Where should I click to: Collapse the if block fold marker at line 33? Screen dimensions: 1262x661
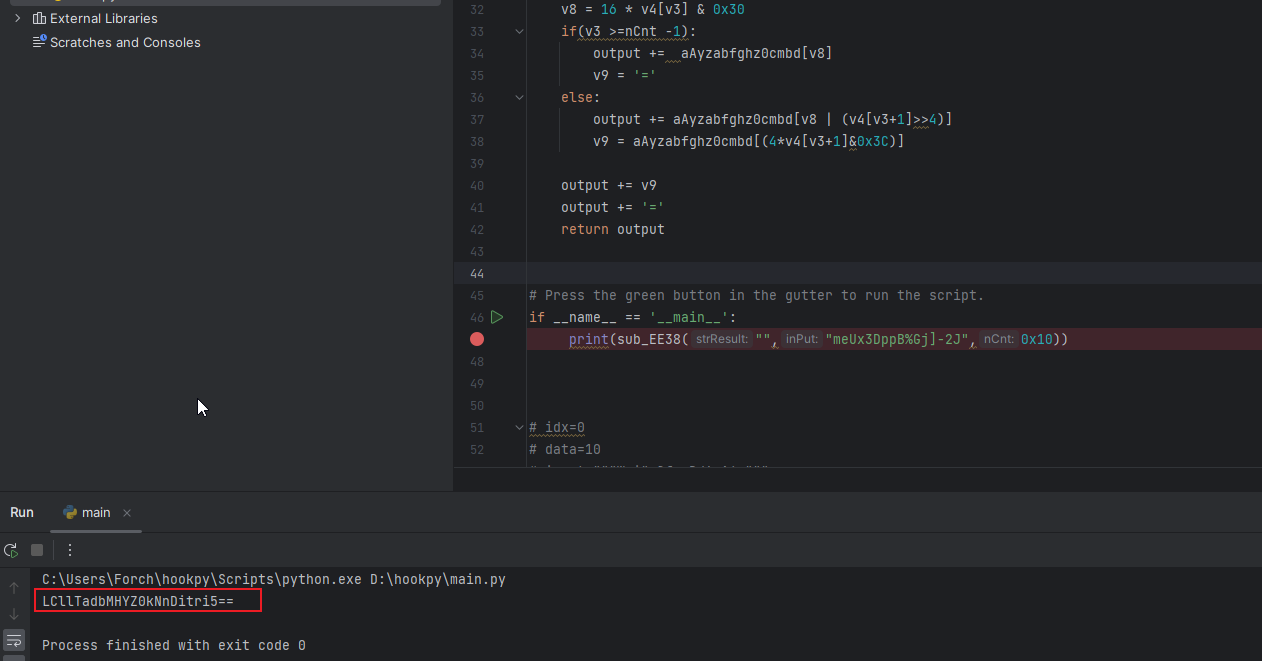click(x=519, y=32)
